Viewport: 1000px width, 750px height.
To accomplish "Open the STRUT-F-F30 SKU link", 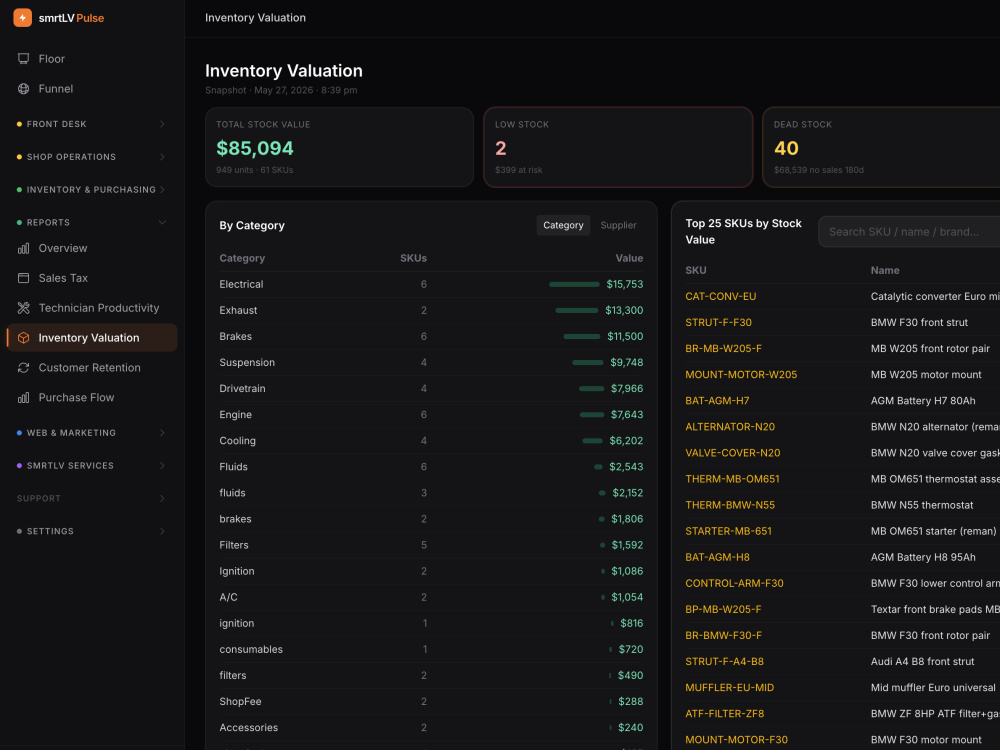I will tap(718, 323).
